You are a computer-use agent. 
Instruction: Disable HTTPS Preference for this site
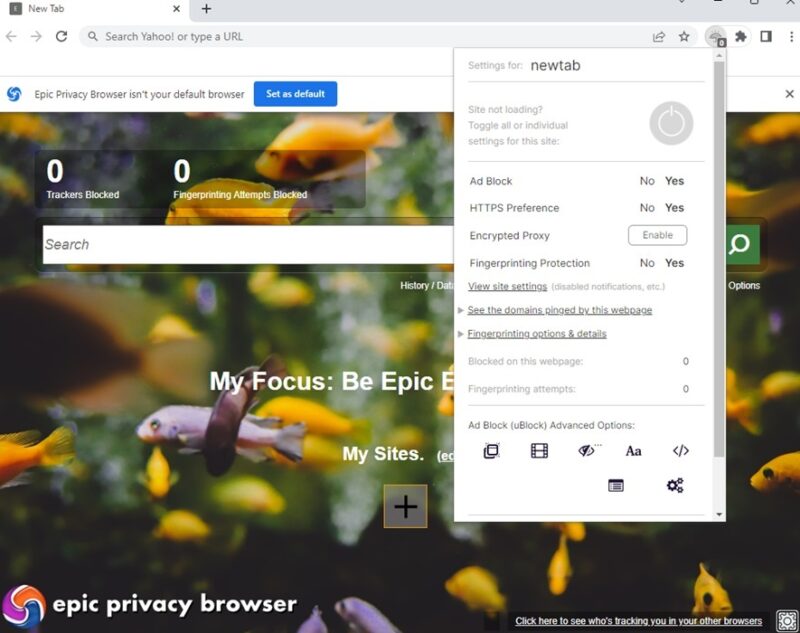(x=648, y=208)
